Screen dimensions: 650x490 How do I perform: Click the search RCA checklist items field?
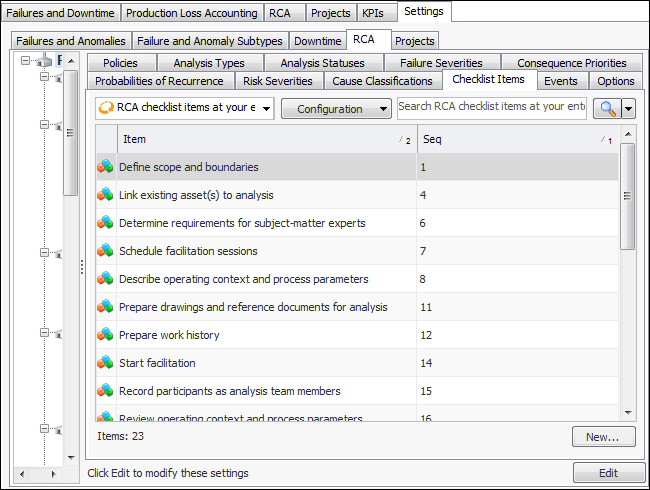point(491,106)
